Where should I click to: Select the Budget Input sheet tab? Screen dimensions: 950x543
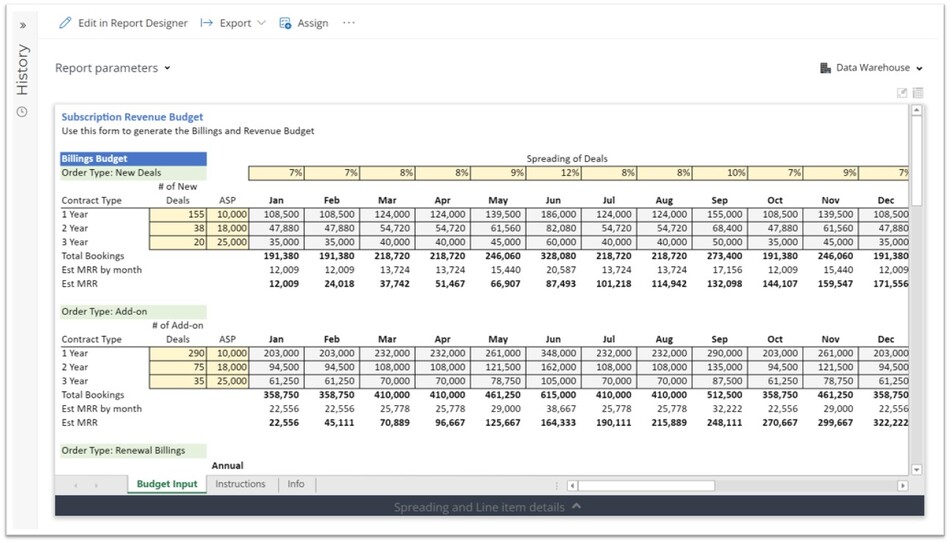point(167,484)
